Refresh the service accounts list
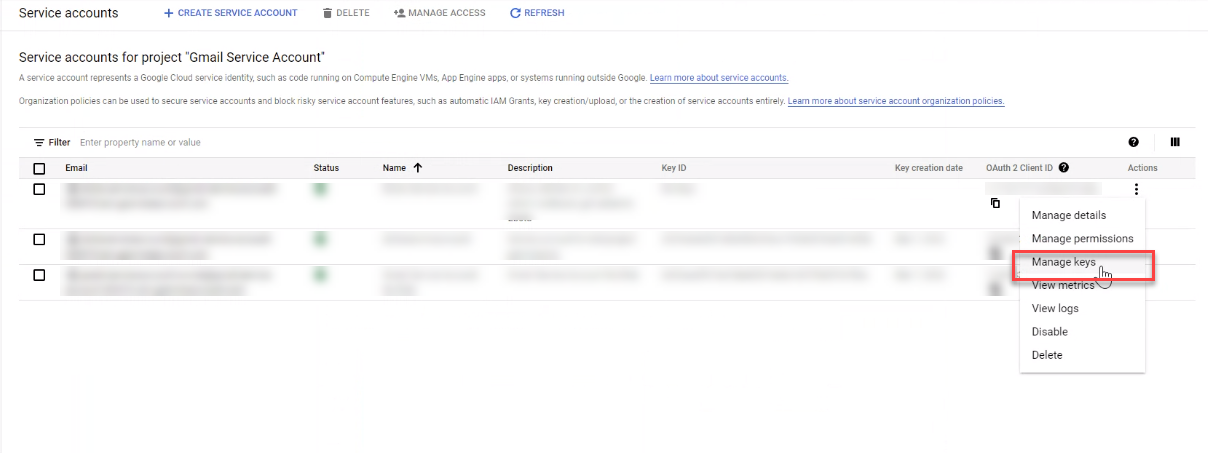Image resolution: width=1208 pixels, height=453 pixels. pyautogui.click(x=537, y=13)
